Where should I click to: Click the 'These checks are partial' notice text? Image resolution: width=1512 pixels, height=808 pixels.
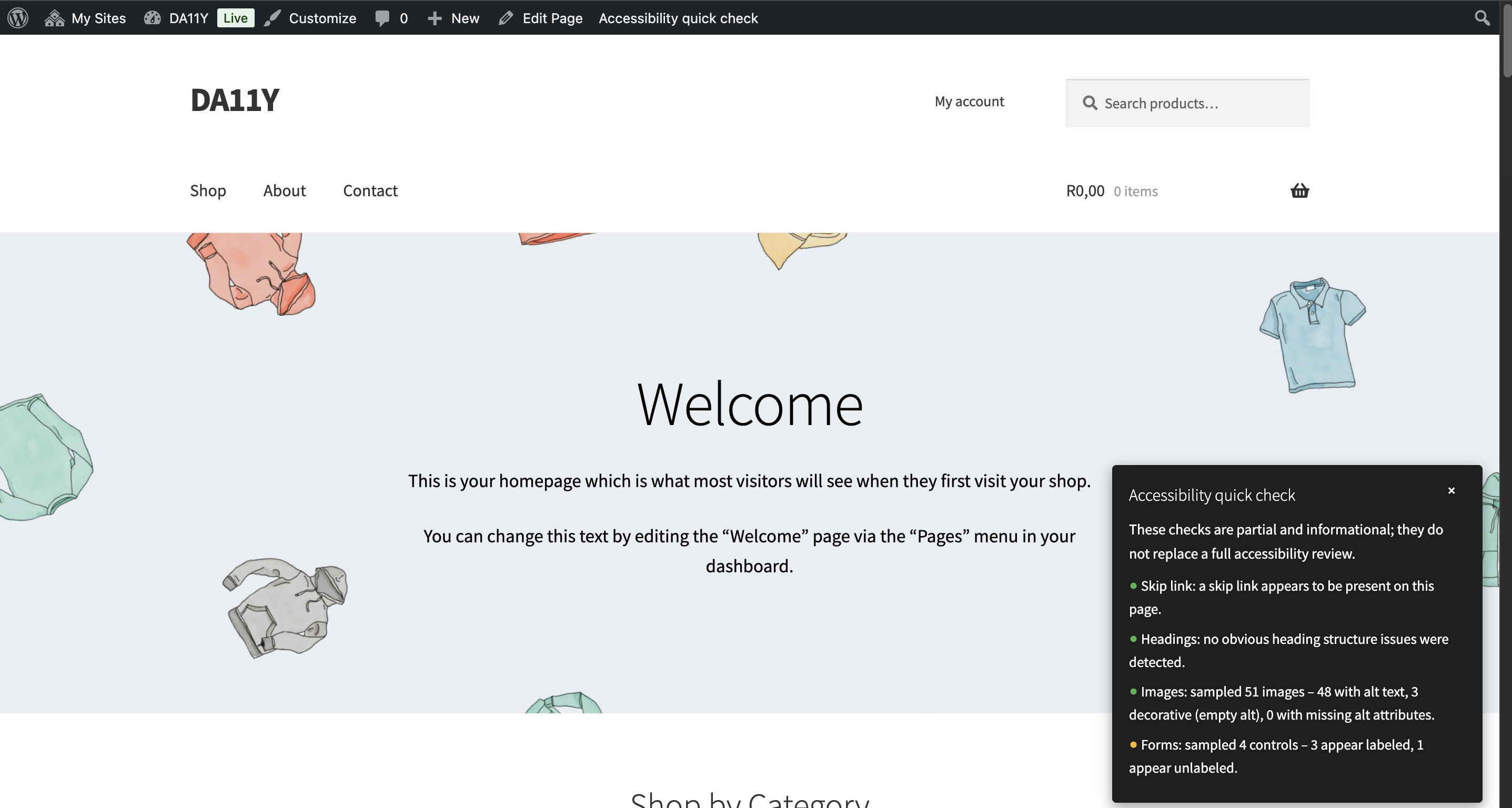1285,541
